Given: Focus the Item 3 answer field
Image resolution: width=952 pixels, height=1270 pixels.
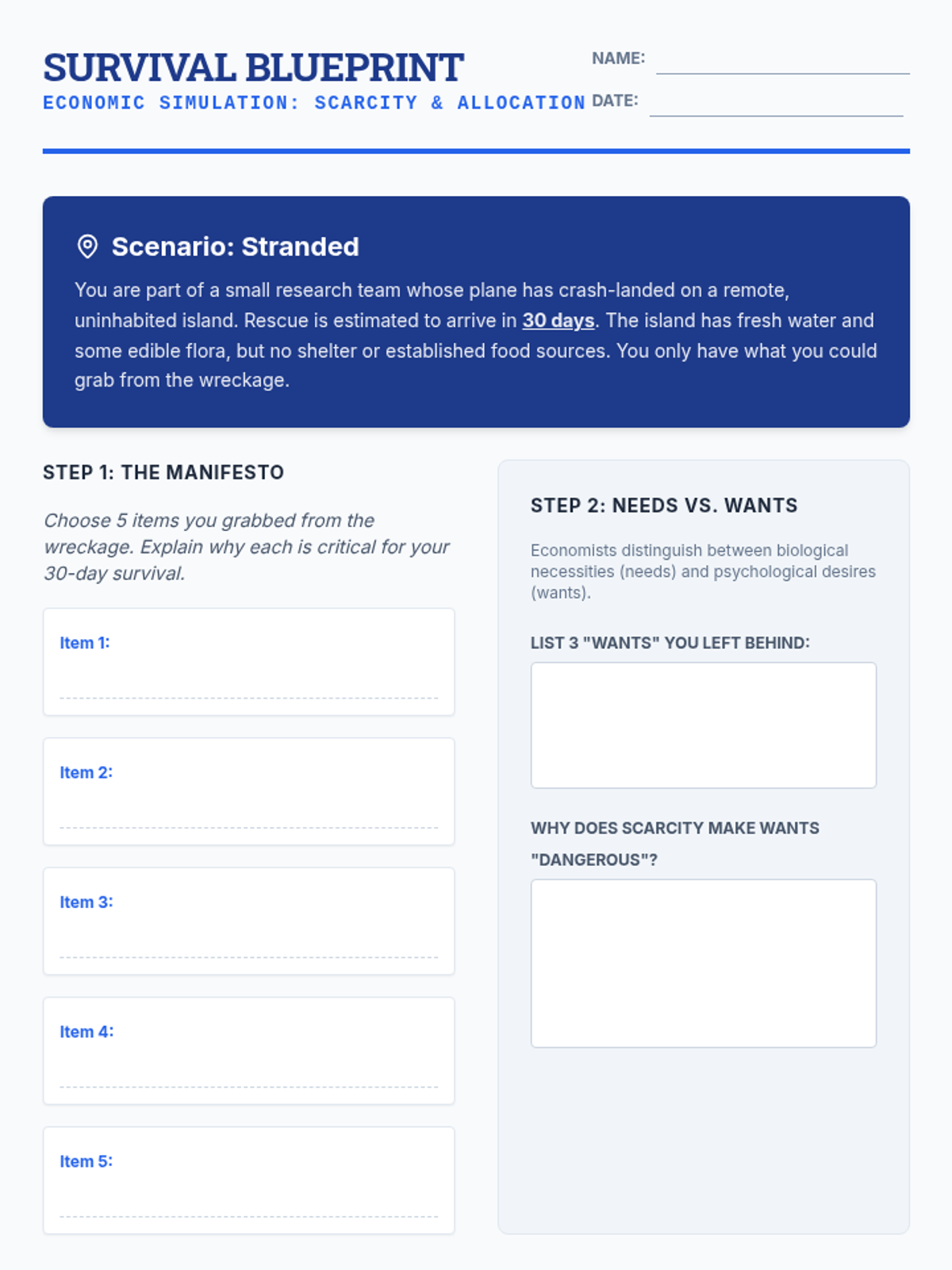Looking at the screenshot, I should tap(248, 940).
